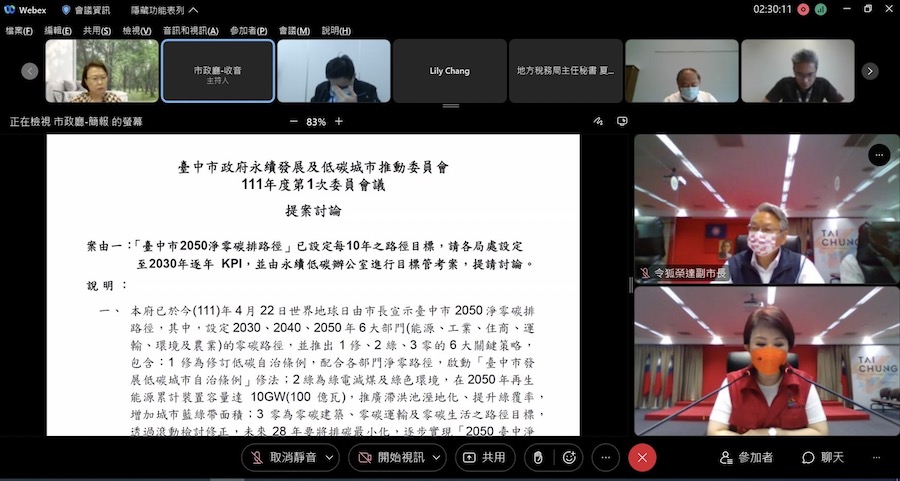
Task: Open panel options ellipsis beside 聊天
Action: click(x=876, y=457)
